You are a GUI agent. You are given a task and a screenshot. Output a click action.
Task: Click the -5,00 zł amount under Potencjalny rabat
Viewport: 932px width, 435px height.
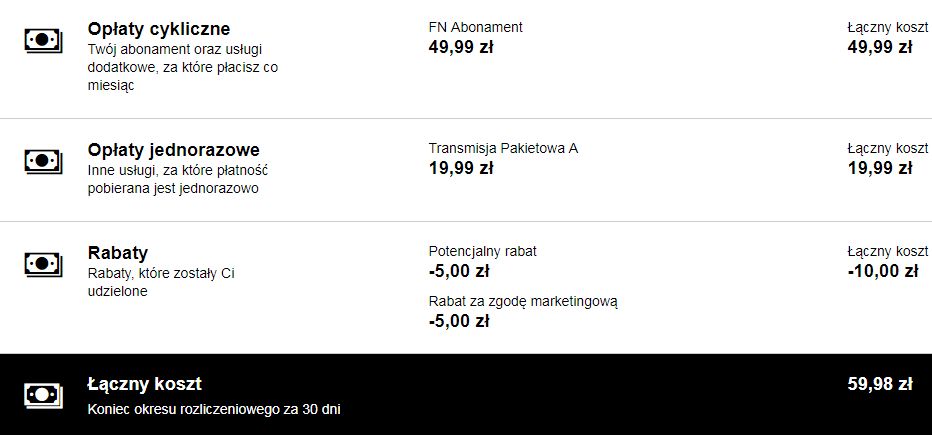pyautogui.click(x=458, y=271)
